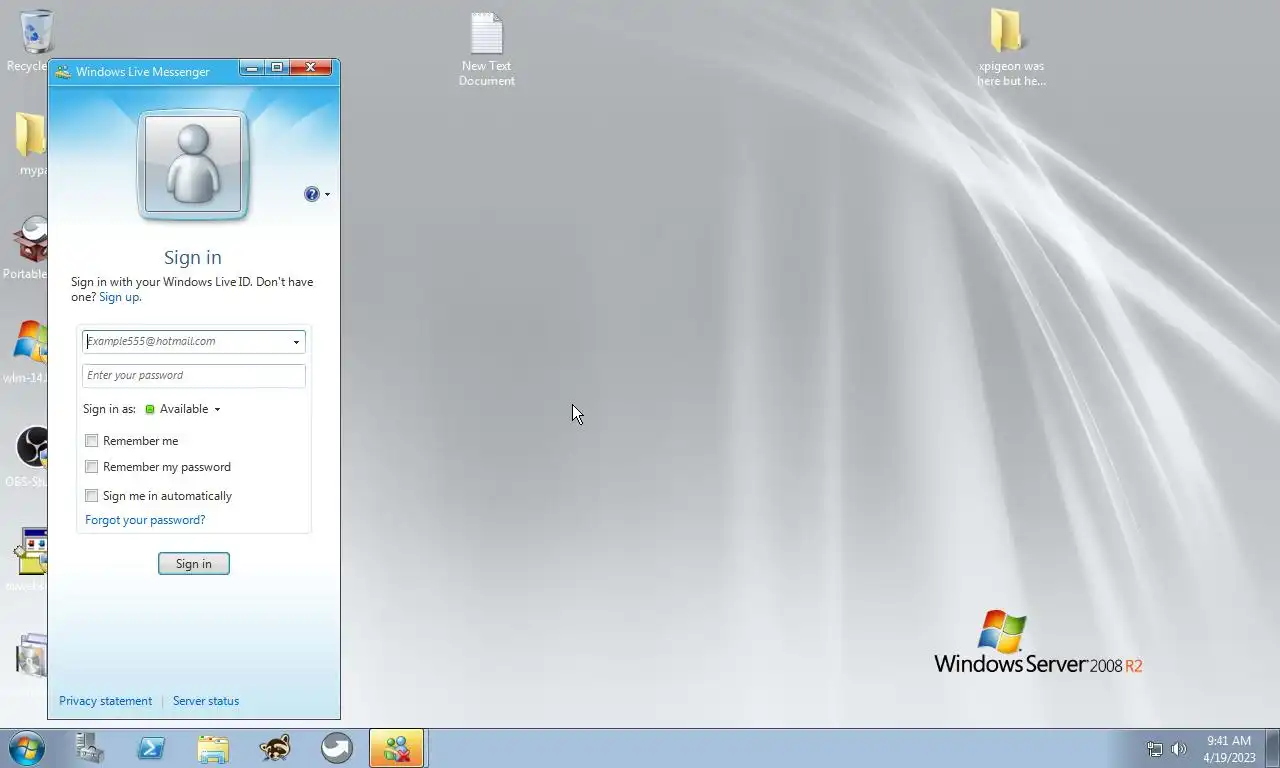Open the help question mark icon

point(312,194)
